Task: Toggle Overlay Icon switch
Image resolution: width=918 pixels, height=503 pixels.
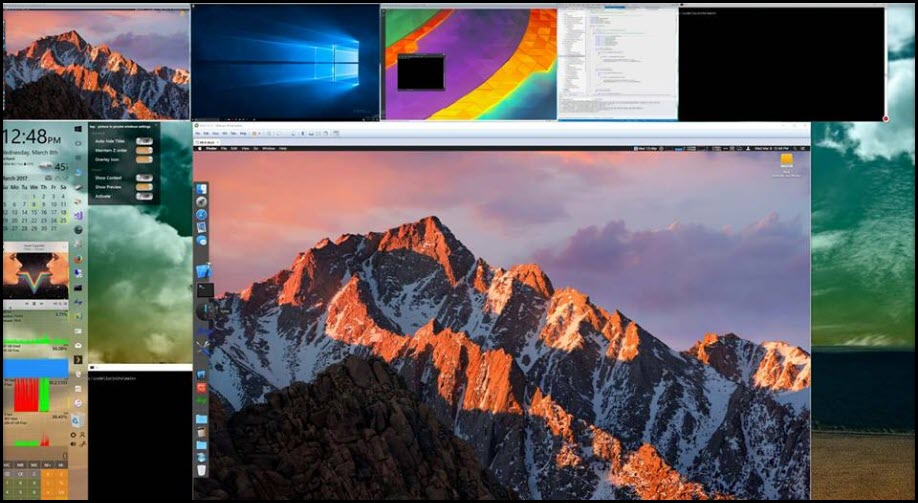Action: tap(144, 159)
